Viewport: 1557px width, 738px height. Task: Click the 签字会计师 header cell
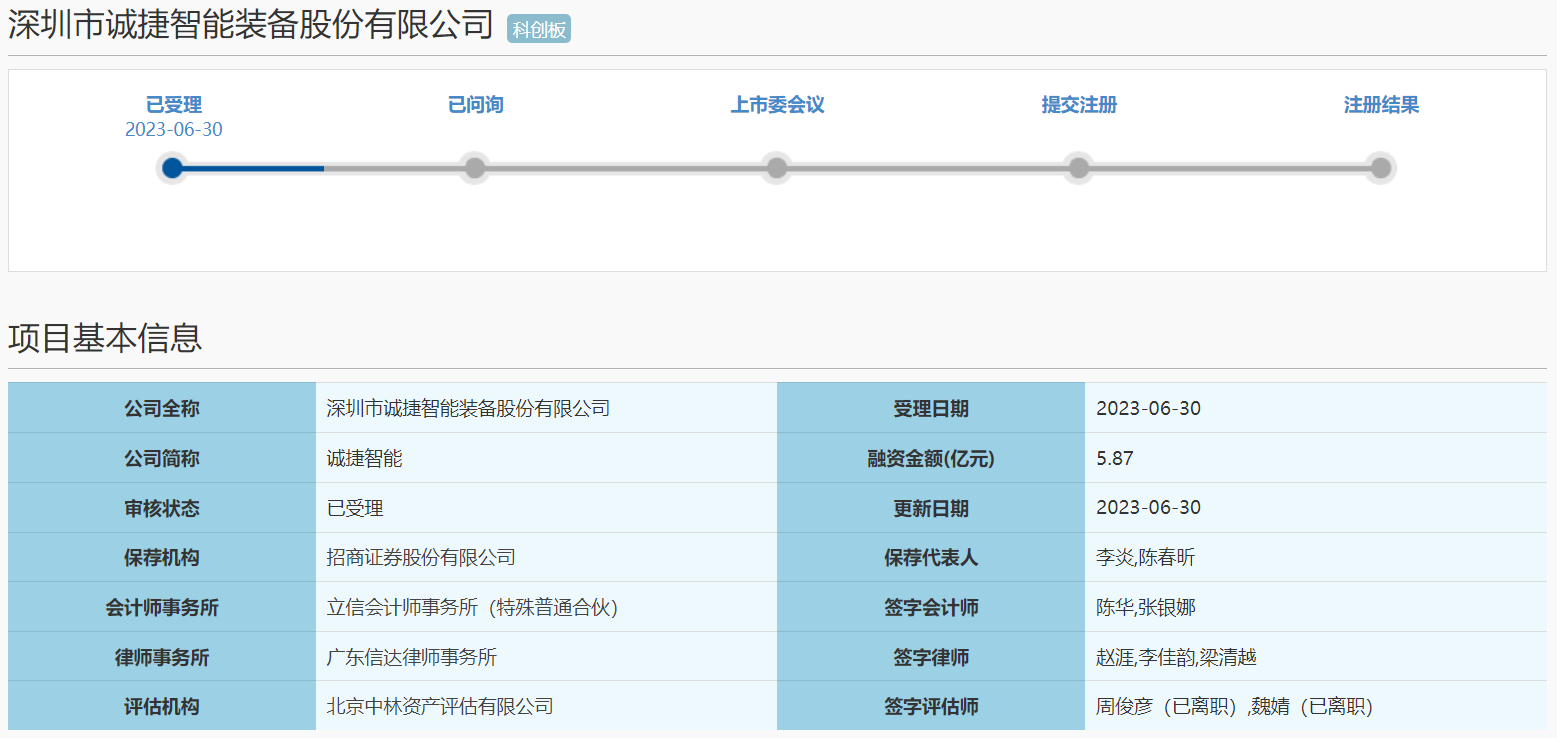[931, 607]
